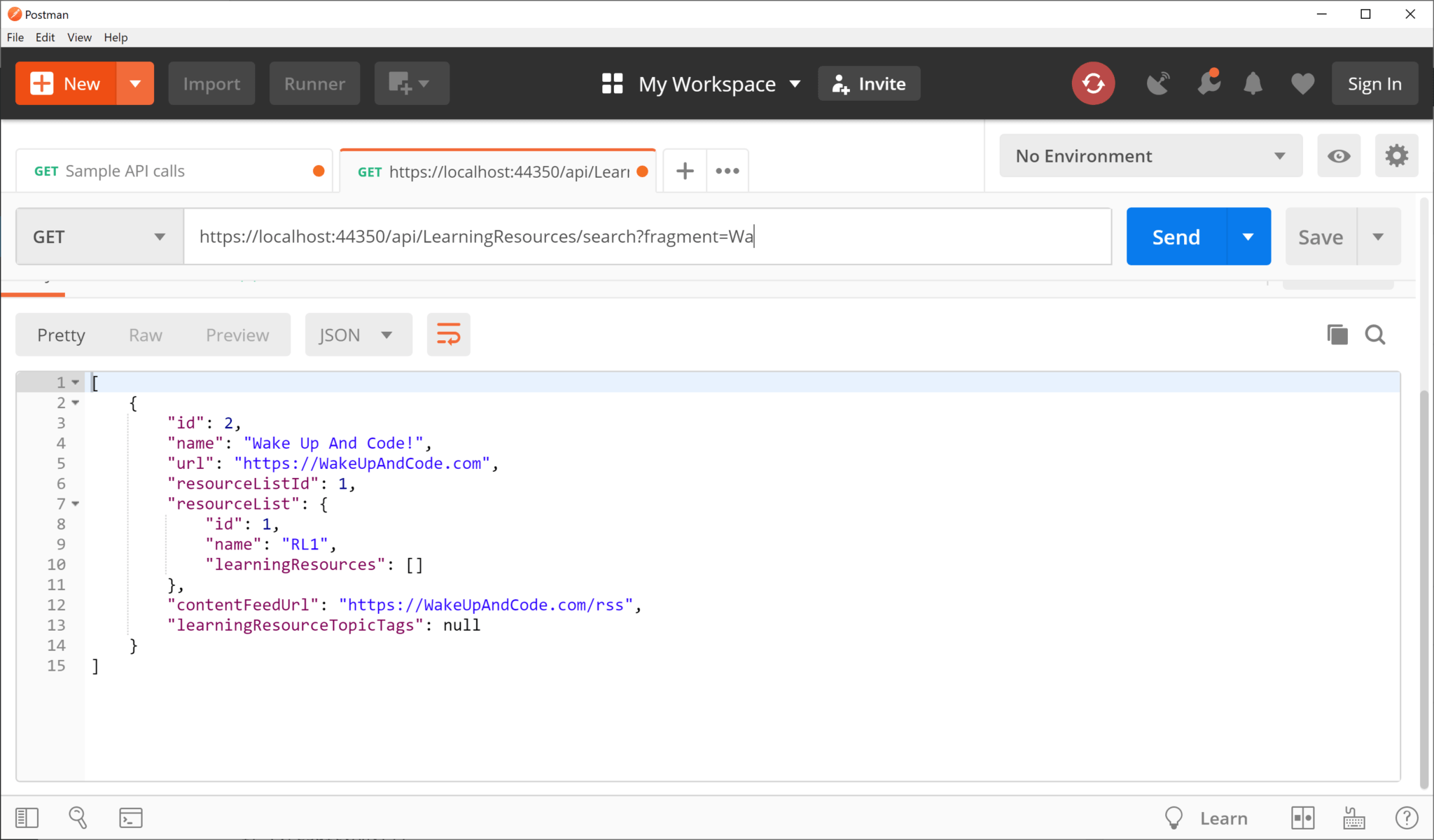Toggle the sidebar panel icon
Image resolution: width=1434 pixels, height=840 pixels.
tap(26, 817)
